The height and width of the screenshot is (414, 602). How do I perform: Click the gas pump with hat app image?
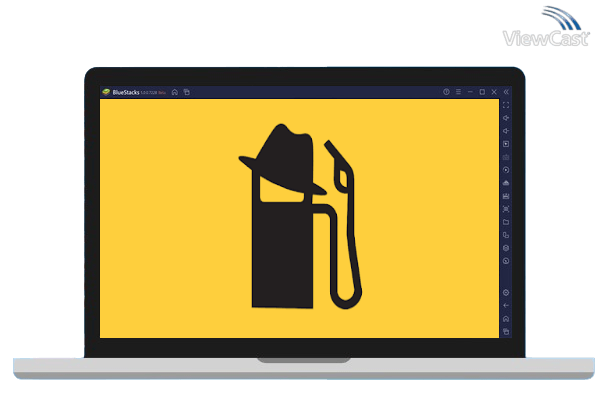coord(300,217)
